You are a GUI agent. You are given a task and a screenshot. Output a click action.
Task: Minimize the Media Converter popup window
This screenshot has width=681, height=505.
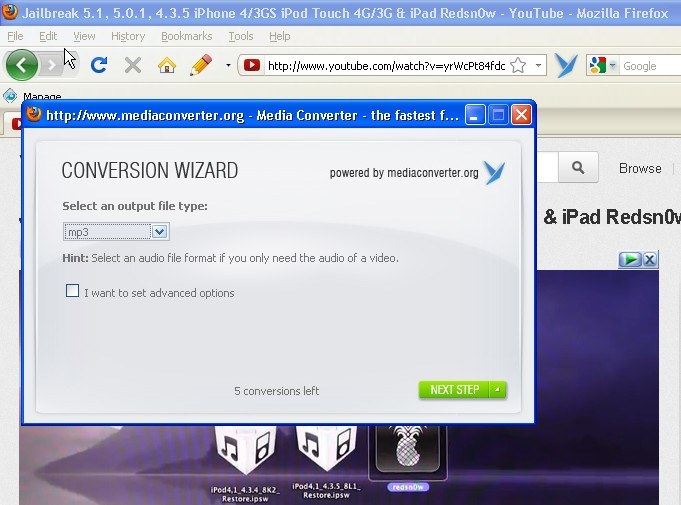coord(475,115)
